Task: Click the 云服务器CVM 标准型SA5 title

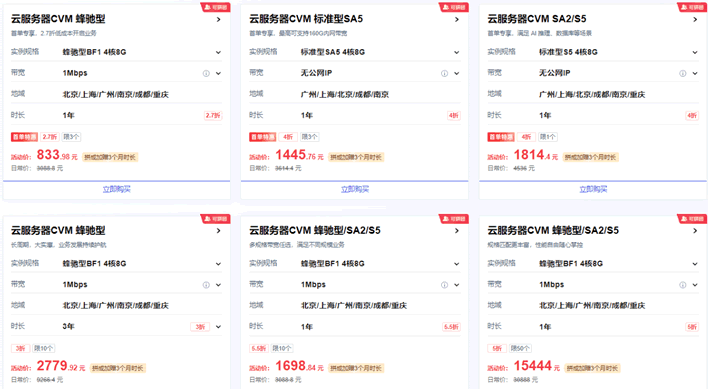Action: click(306, 19)
